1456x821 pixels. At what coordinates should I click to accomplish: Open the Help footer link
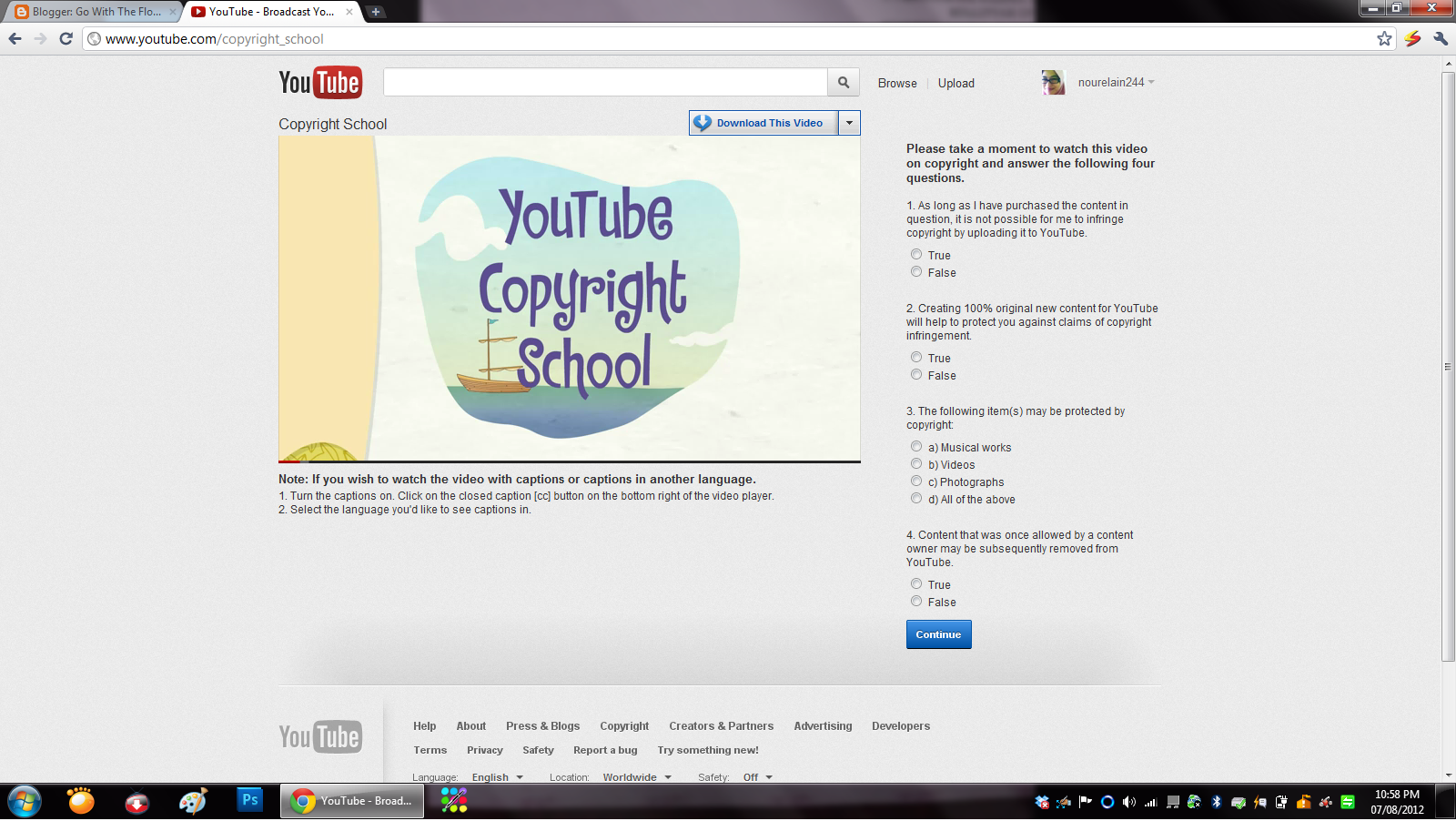[424, 726]
